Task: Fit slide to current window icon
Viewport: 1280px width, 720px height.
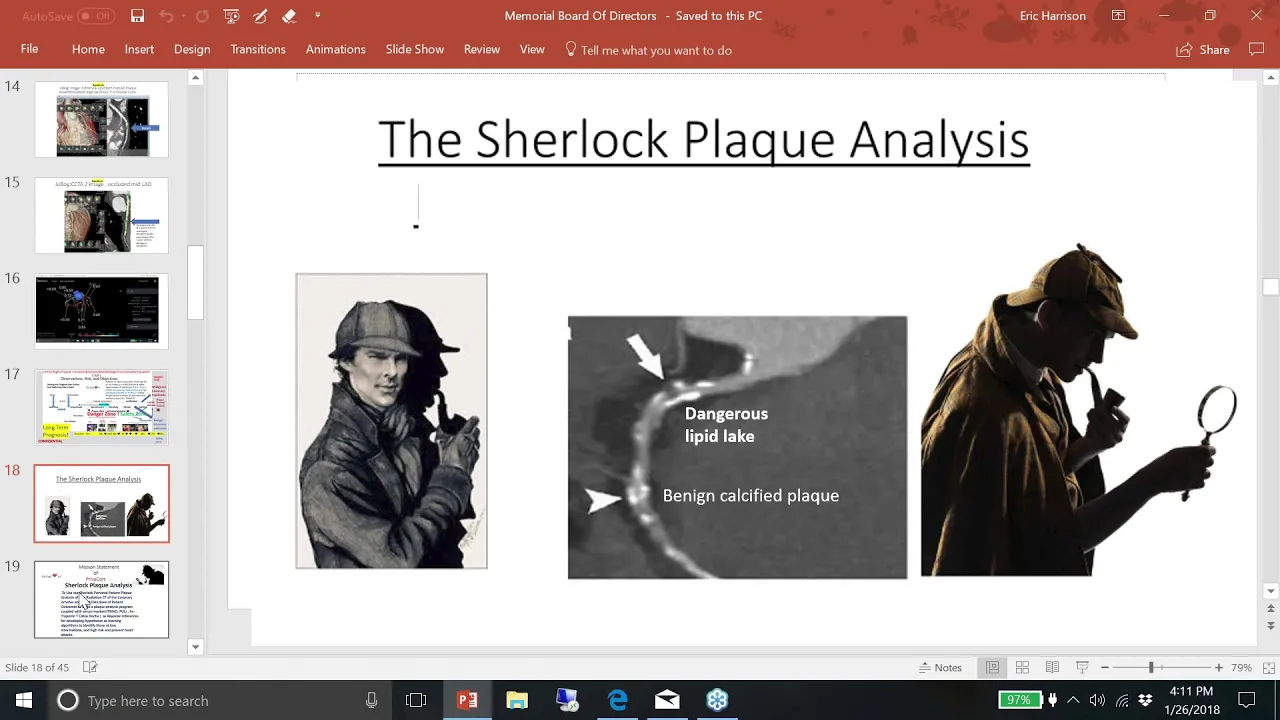Action: coord(1268,668)
